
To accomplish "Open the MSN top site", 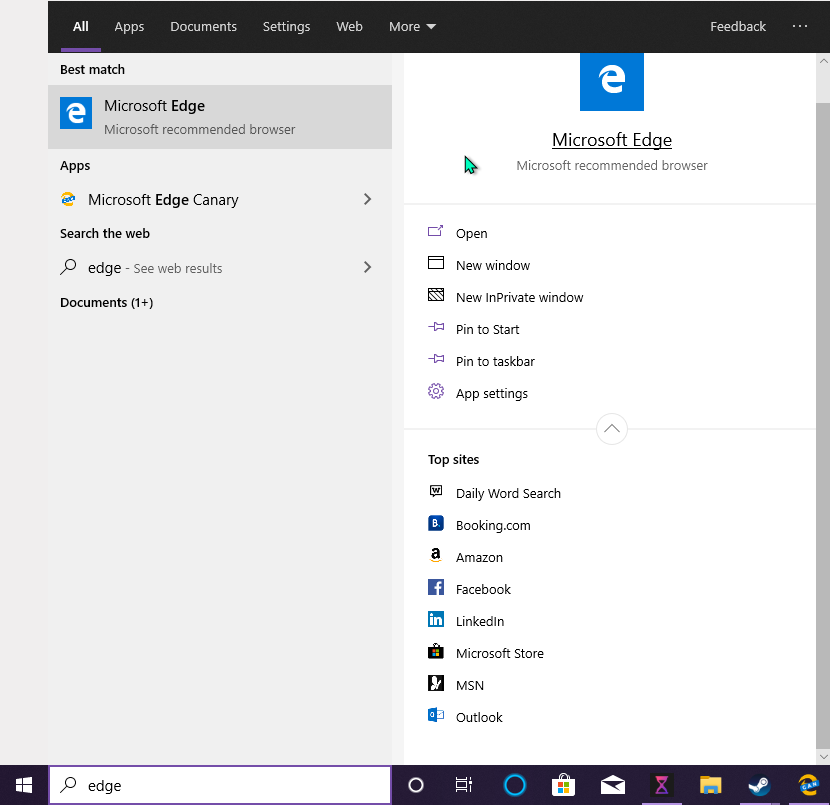I will click(470, 685).
